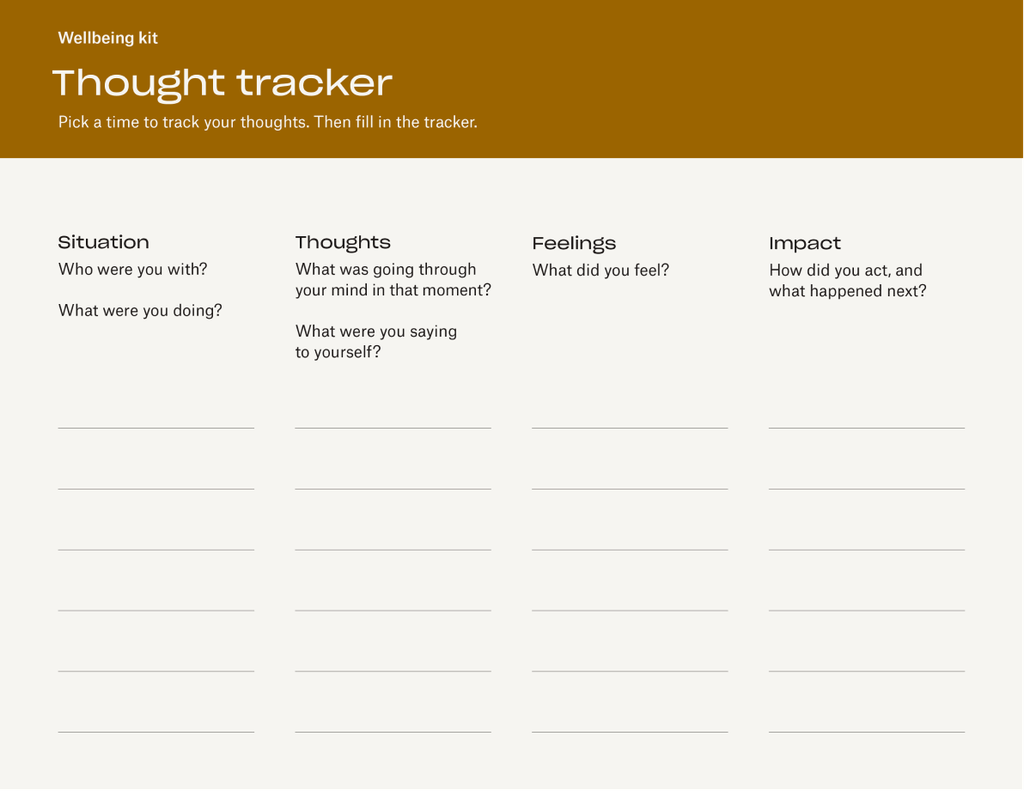Click the Situation column heading
Screen dimensions: 1024x791
(x=103, y=242)
